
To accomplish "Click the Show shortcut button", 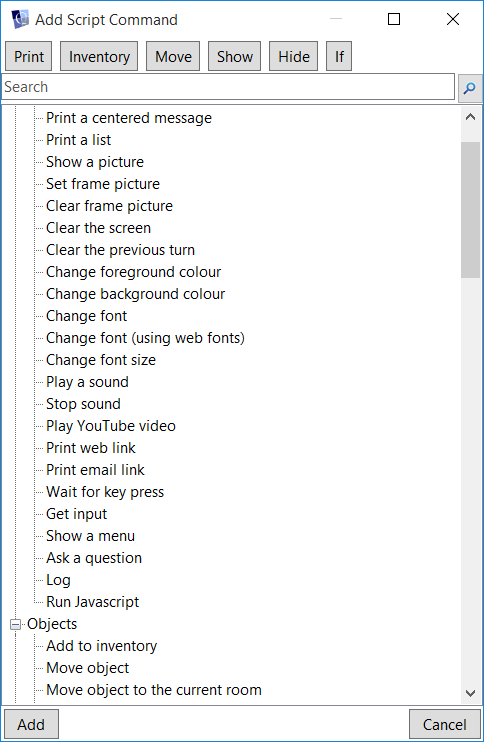I will (x=235, y=57).
